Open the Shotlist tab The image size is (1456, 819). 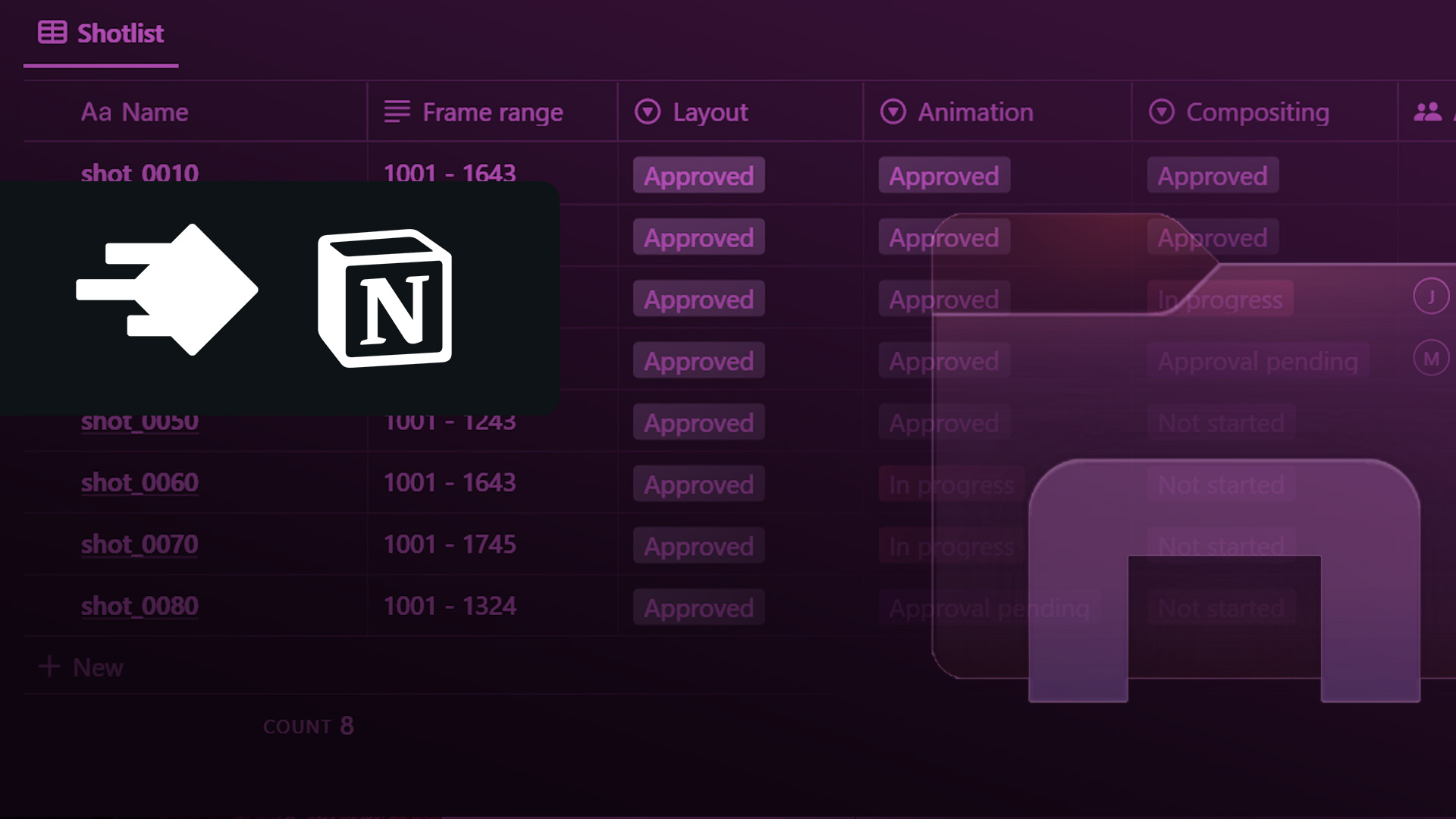point(120,33)
